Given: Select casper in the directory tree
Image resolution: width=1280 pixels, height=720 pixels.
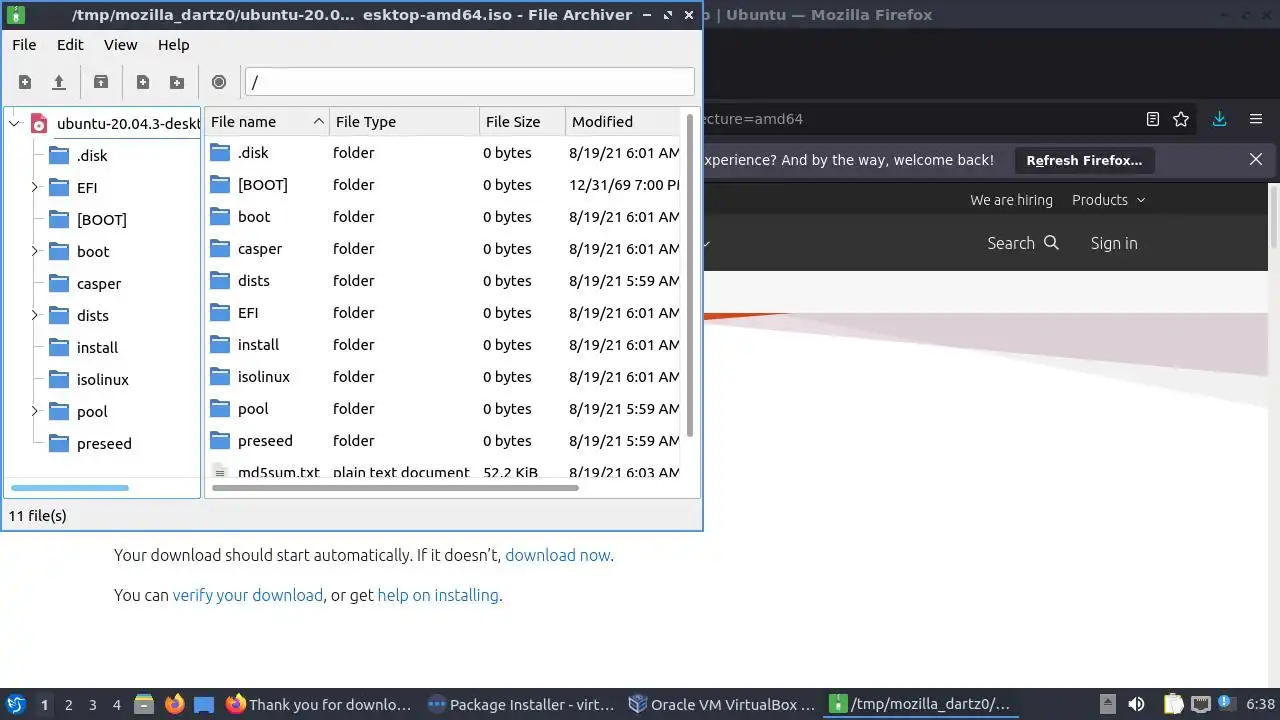Looking at the screenshot, I should [99, 284].
